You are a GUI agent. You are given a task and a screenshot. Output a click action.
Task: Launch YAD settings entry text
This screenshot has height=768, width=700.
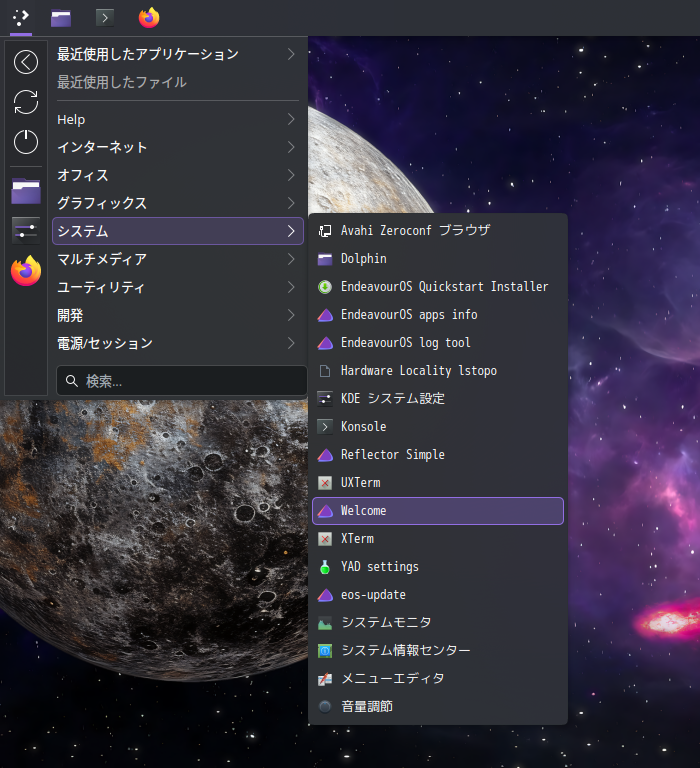(x=380, y=567)
